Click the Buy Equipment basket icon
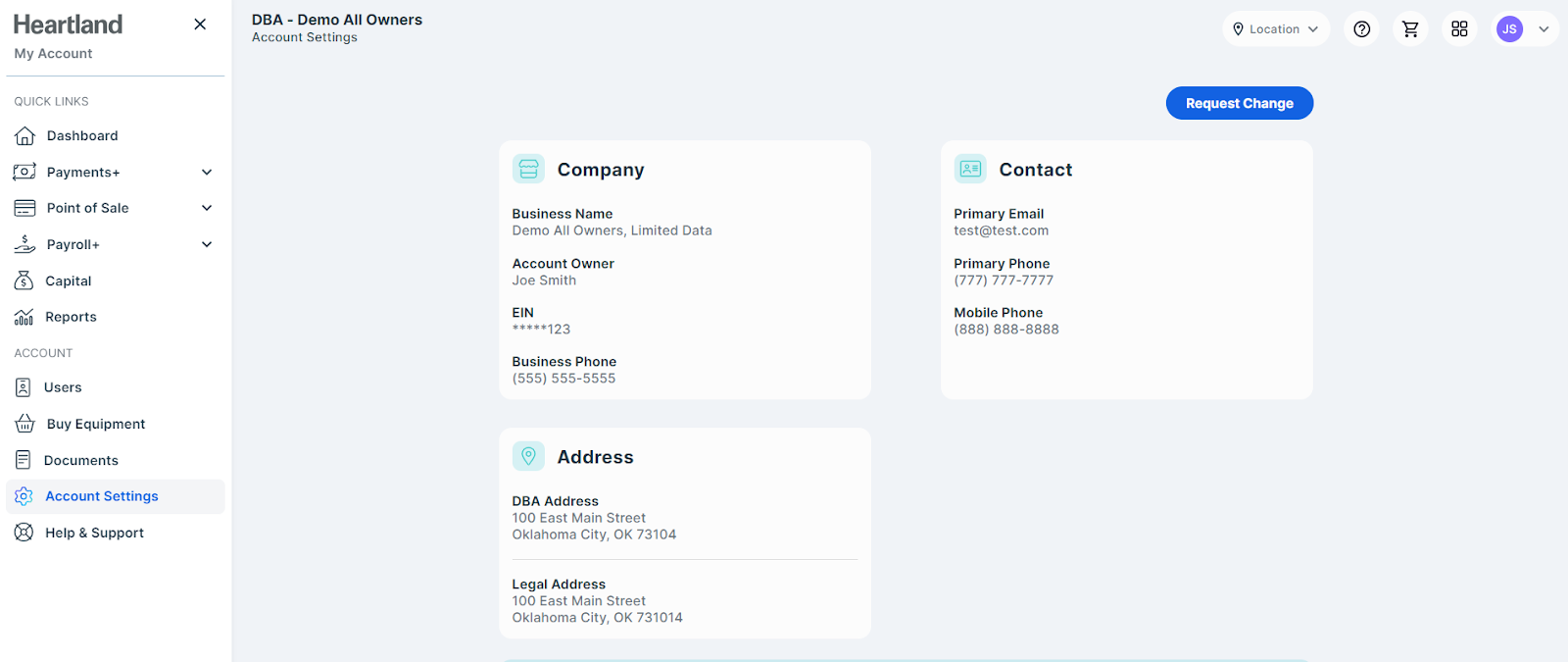 pos(24,425)
